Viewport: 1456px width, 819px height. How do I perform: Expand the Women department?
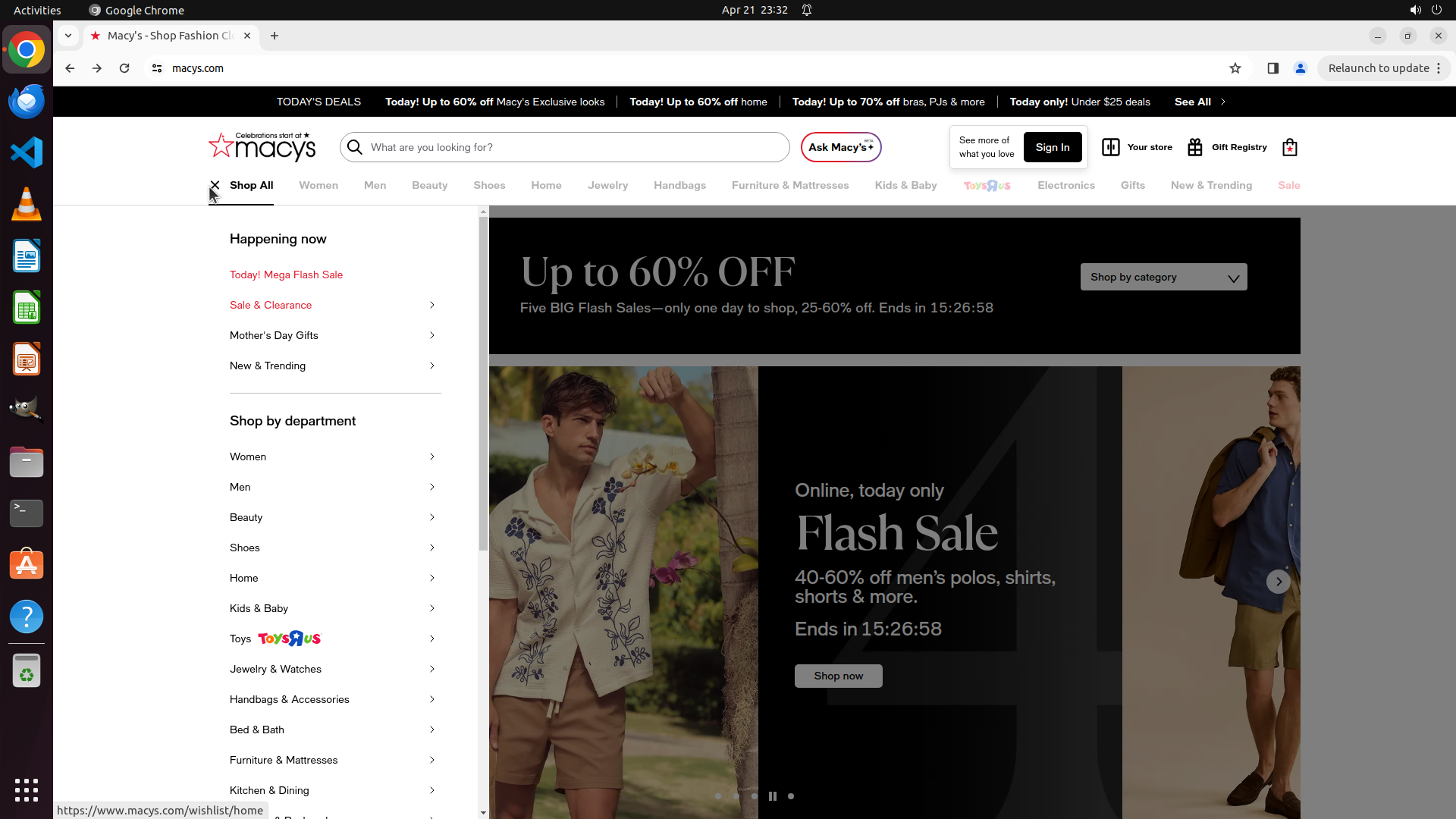(432, 457)
